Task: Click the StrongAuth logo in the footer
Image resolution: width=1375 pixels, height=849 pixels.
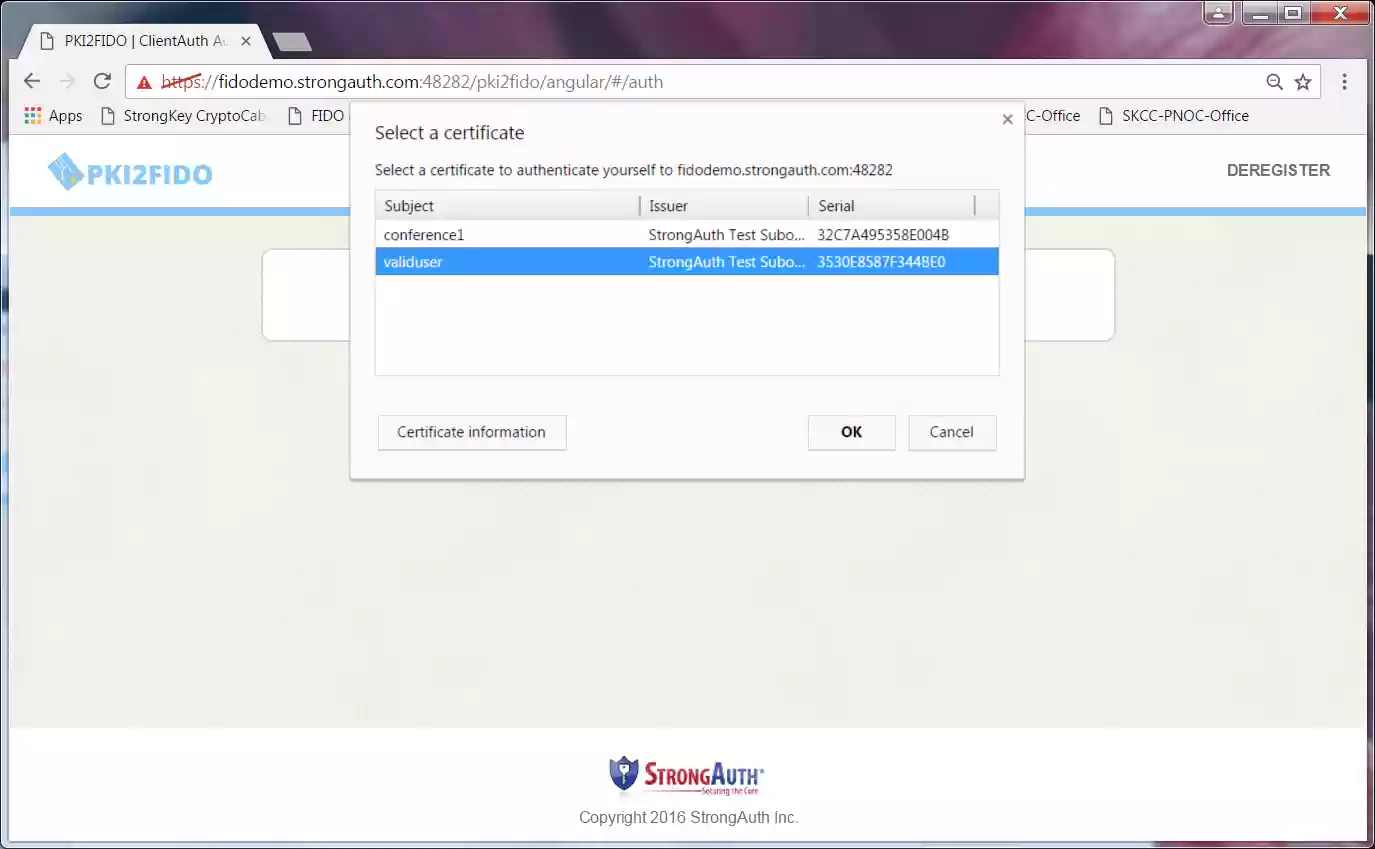Action: (x=687, y=773)
